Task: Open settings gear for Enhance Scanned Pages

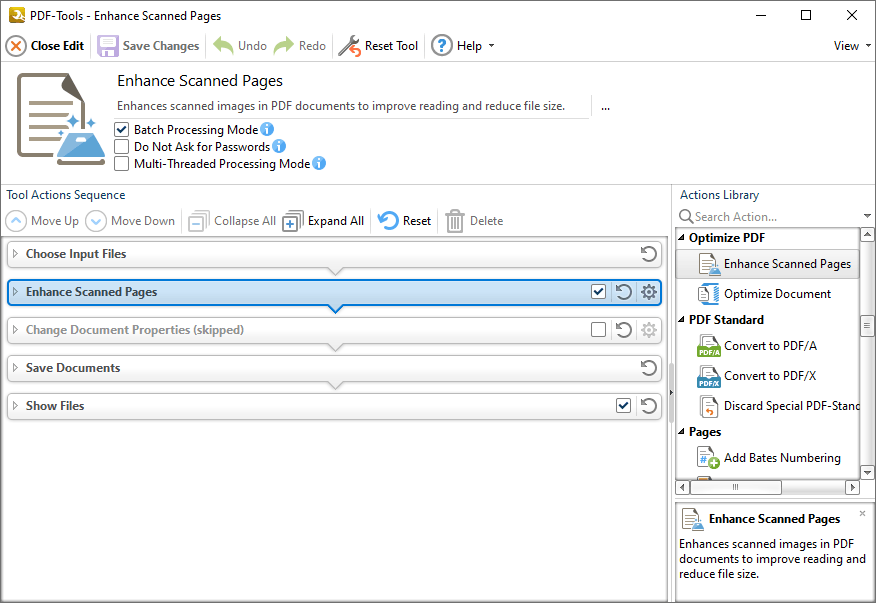Action: [647, 292]
